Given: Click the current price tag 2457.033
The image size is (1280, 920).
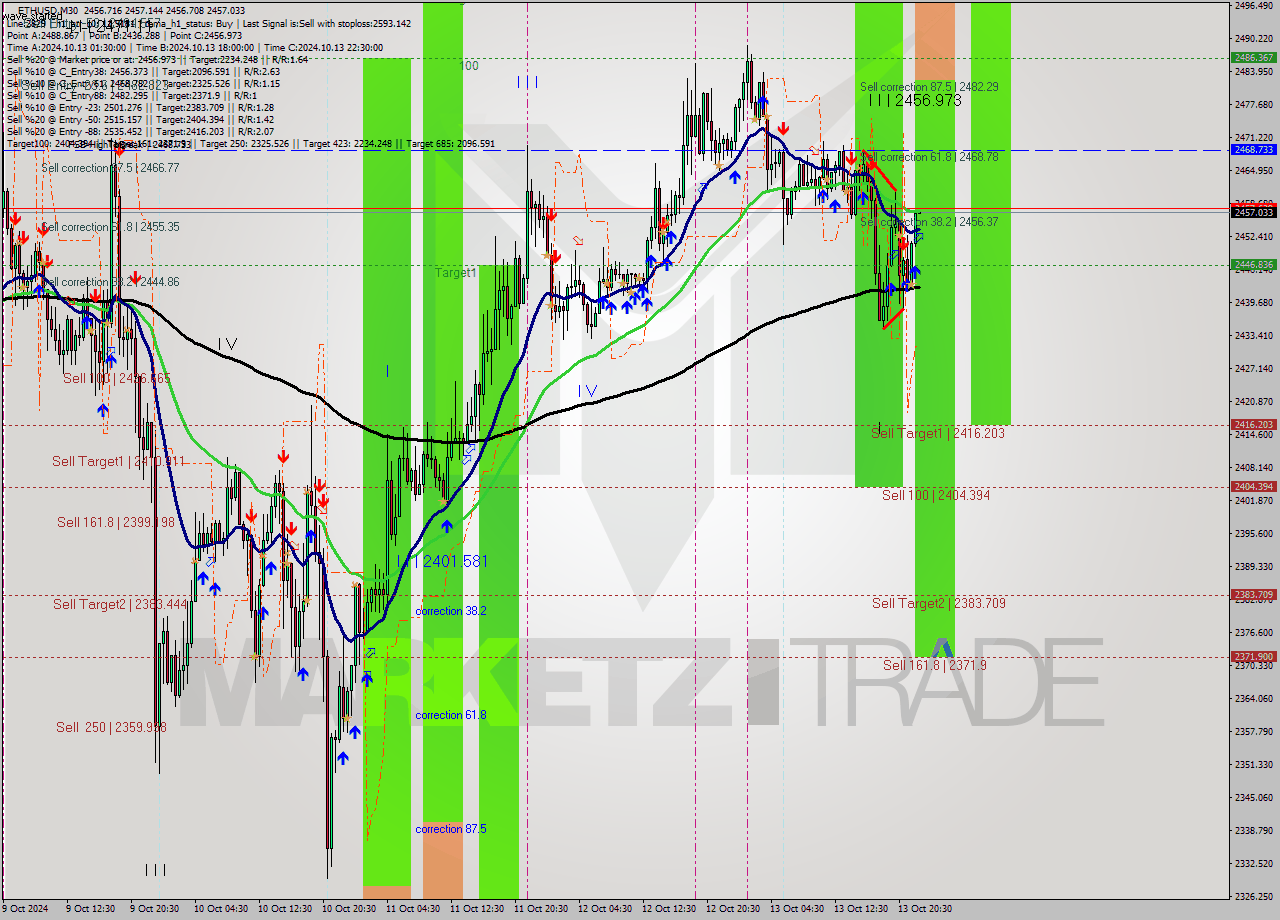Looking at the screenshot, I should click(1253, 212).
